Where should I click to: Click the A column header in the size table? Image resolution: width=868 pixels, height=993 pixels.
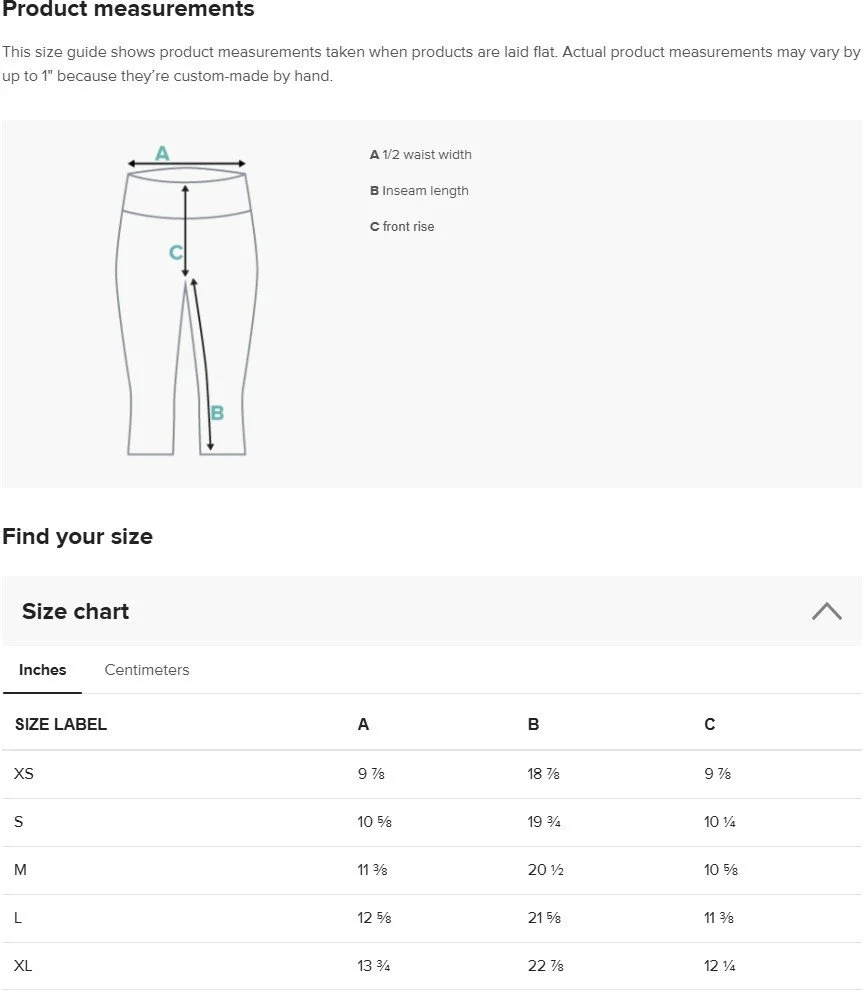pyautogui.click(x=363, y=724)
